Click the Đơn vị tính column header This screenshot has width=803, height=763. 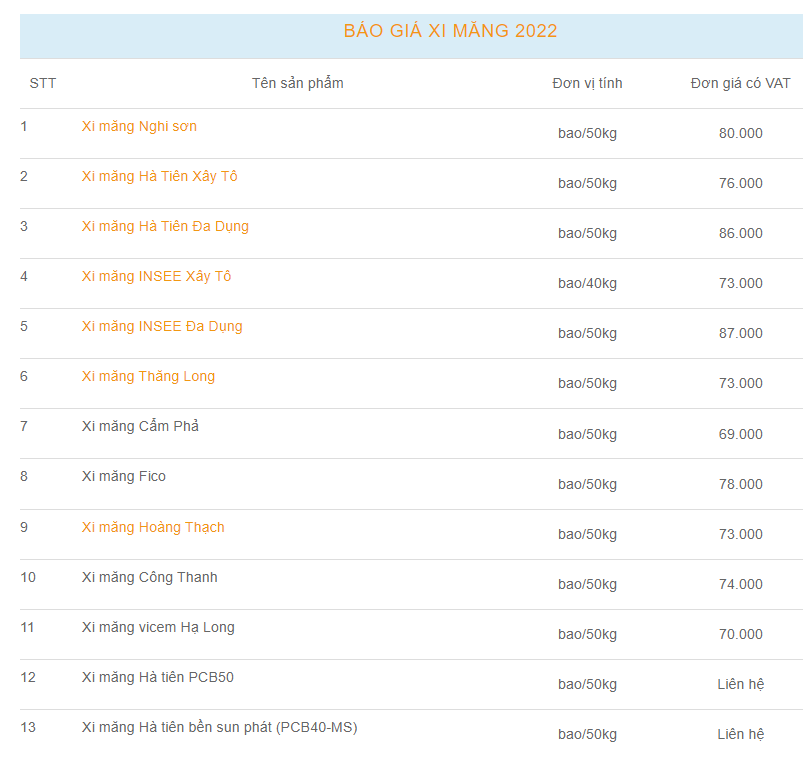click(587, 83)
